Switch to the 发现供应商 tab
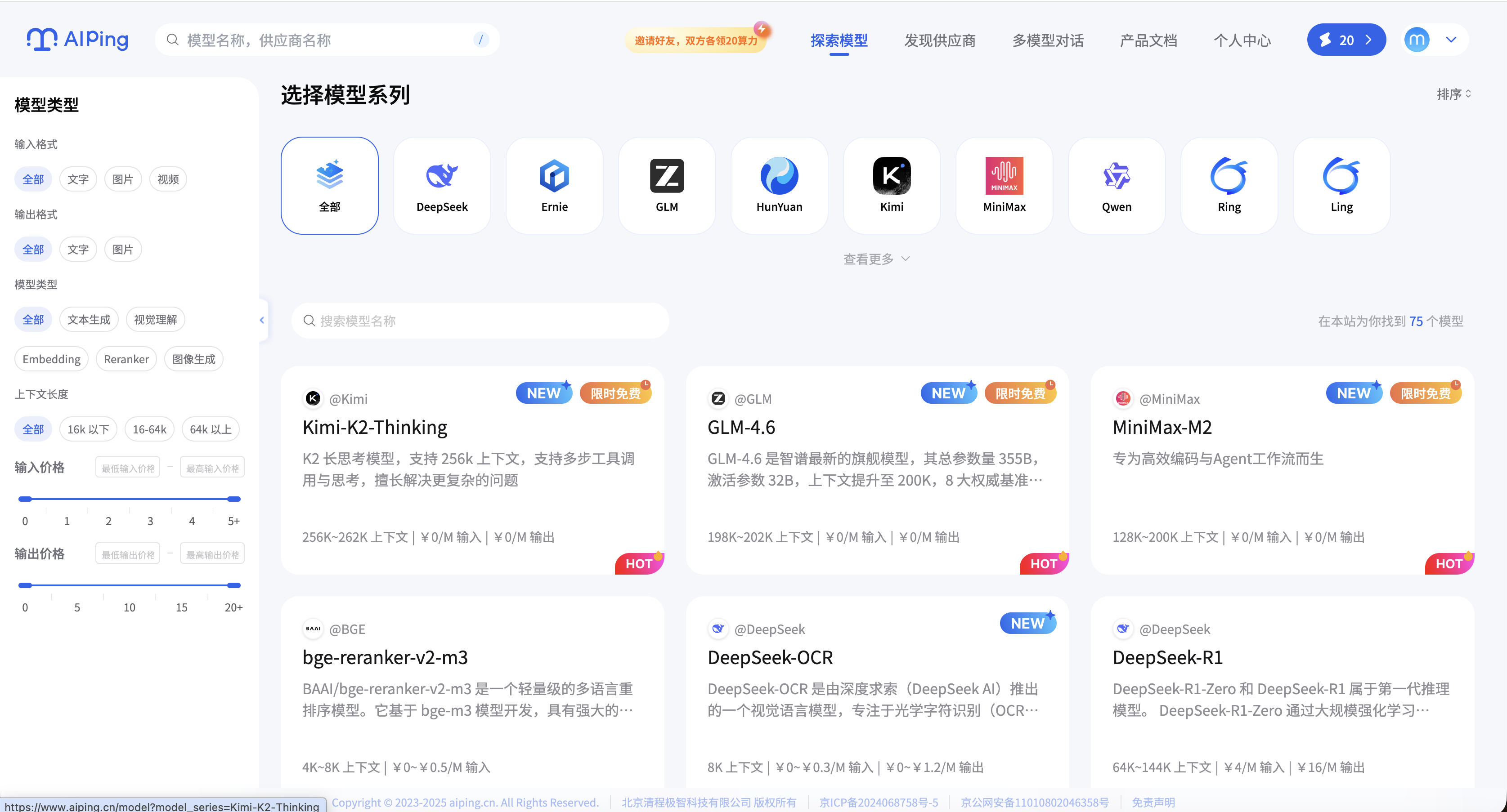The image size is (1507, 812). (x=940, y=40)
